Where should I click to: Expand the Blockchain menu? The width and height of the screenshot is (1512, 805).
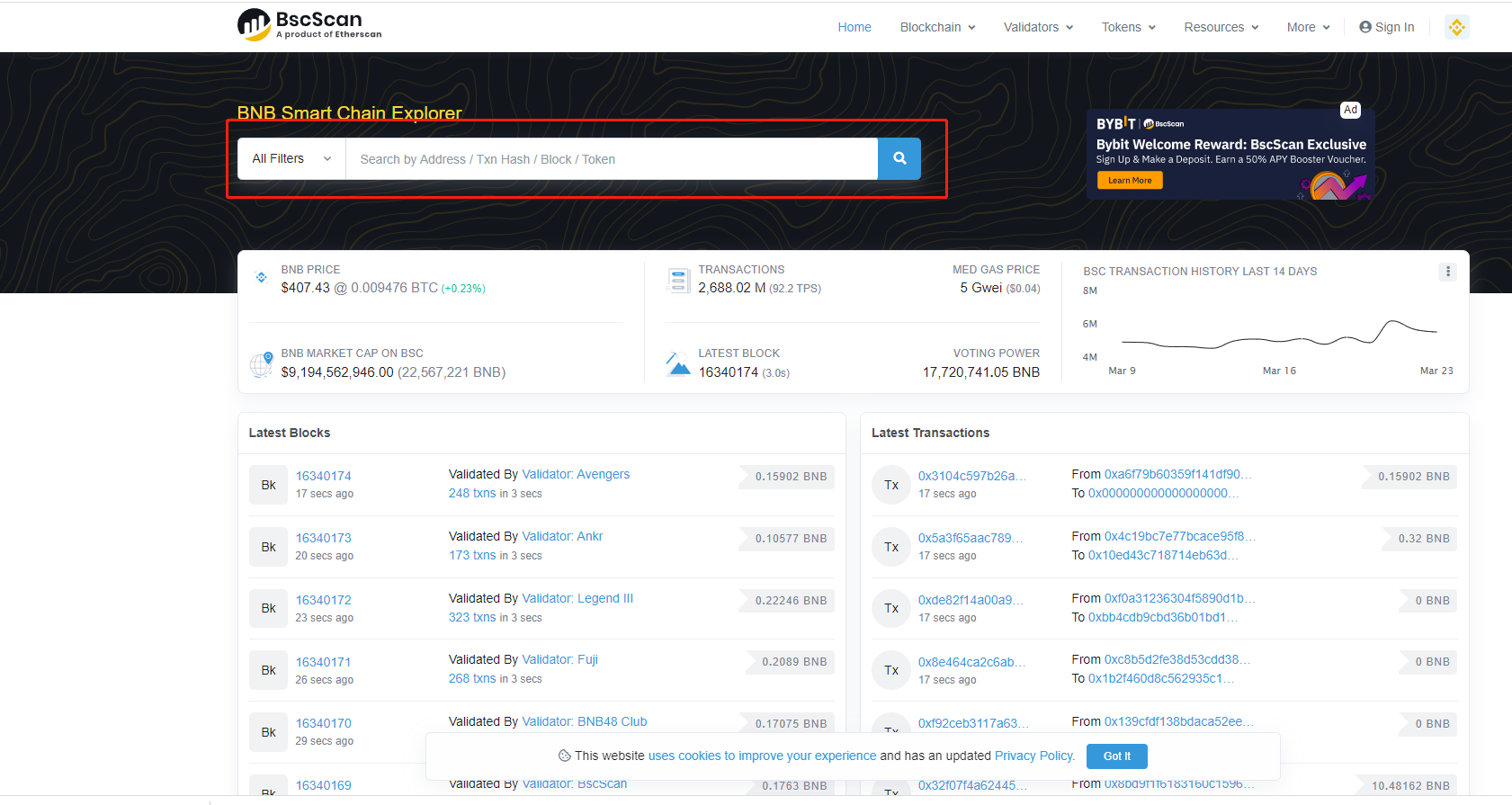[x=937, y=27]
